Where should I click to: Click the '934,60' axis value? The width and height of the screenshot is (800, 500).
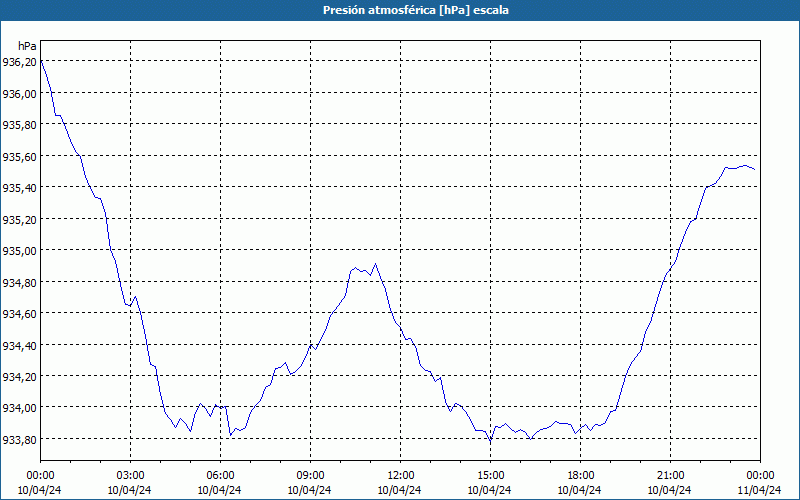[20, 313]
